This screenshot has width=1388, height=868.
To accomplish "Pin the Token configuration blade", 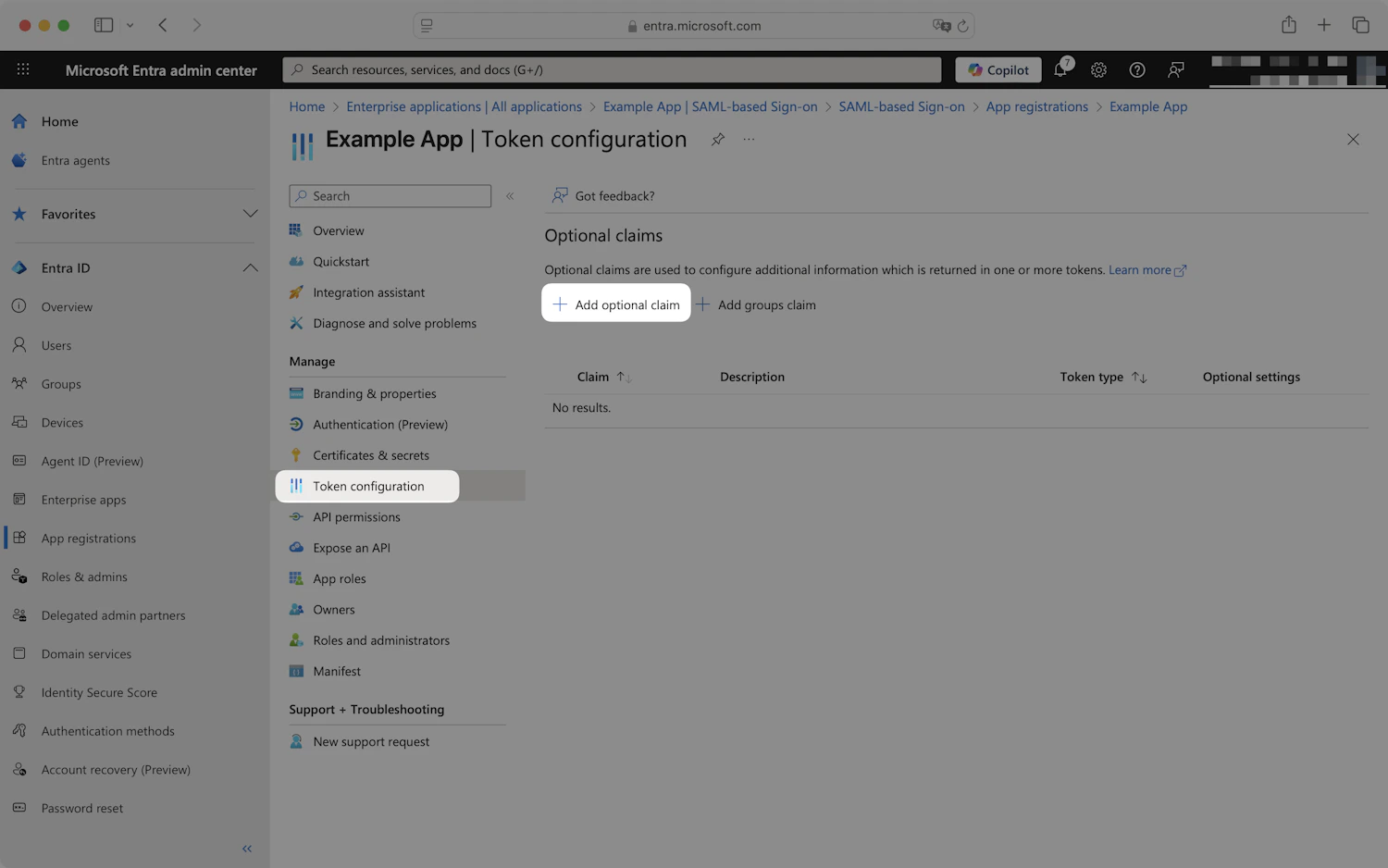I will click(x=717, y=140).
